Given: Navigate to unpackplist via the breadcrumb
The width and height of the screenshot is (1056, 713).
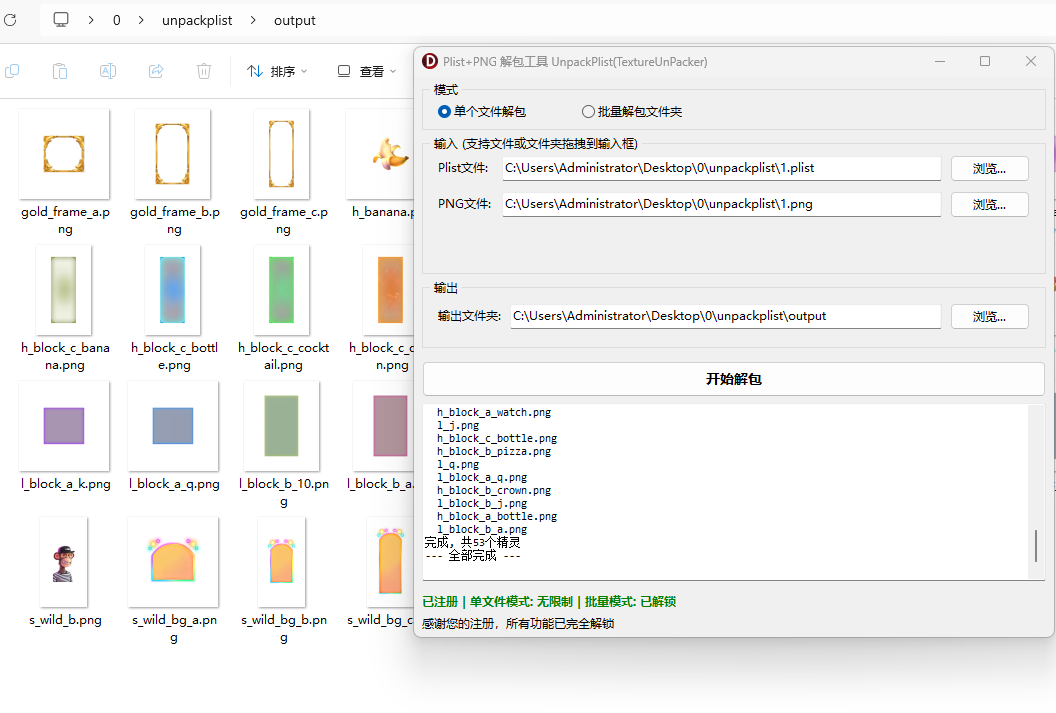Looking at the screenshot, I should (197, 20).
